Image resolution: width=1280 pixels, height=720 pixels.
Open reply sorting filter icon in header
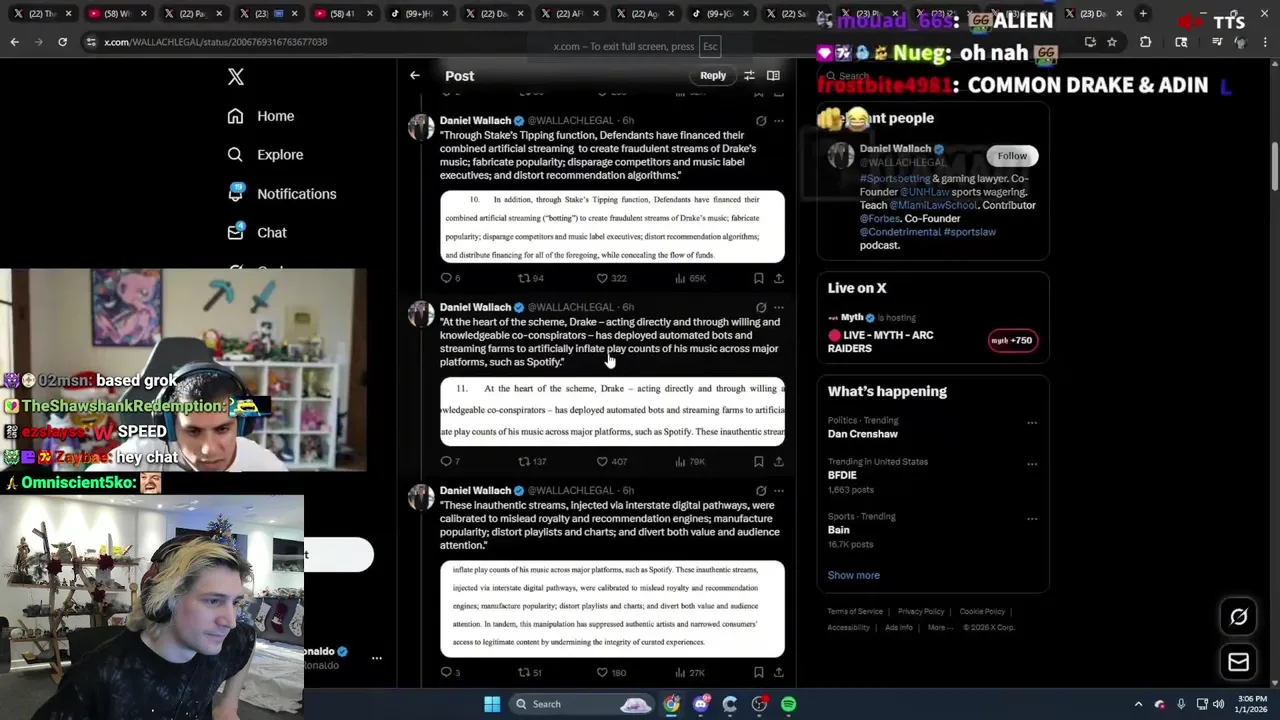tap(749, 75)
